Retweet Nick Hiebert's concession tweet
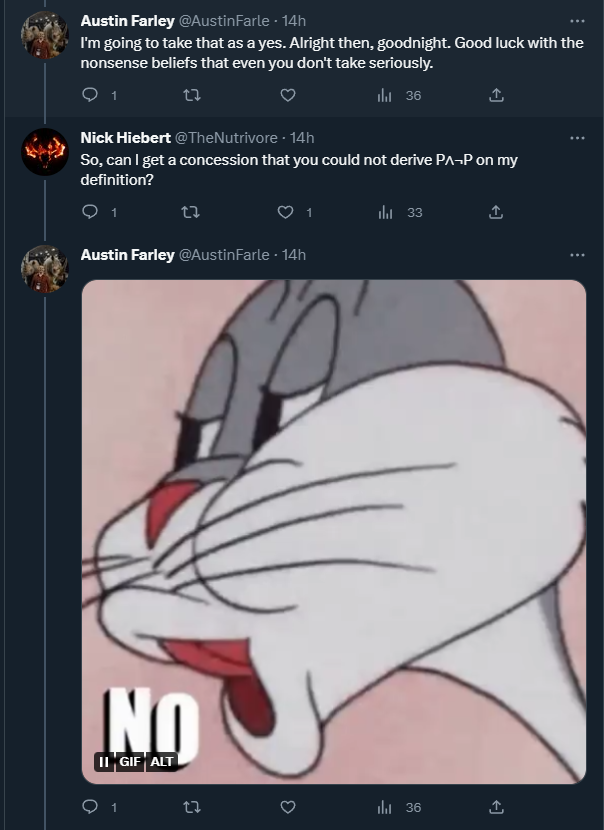This screenshot has height=830, width=604. pyautogui.click(x=188, y=212)
